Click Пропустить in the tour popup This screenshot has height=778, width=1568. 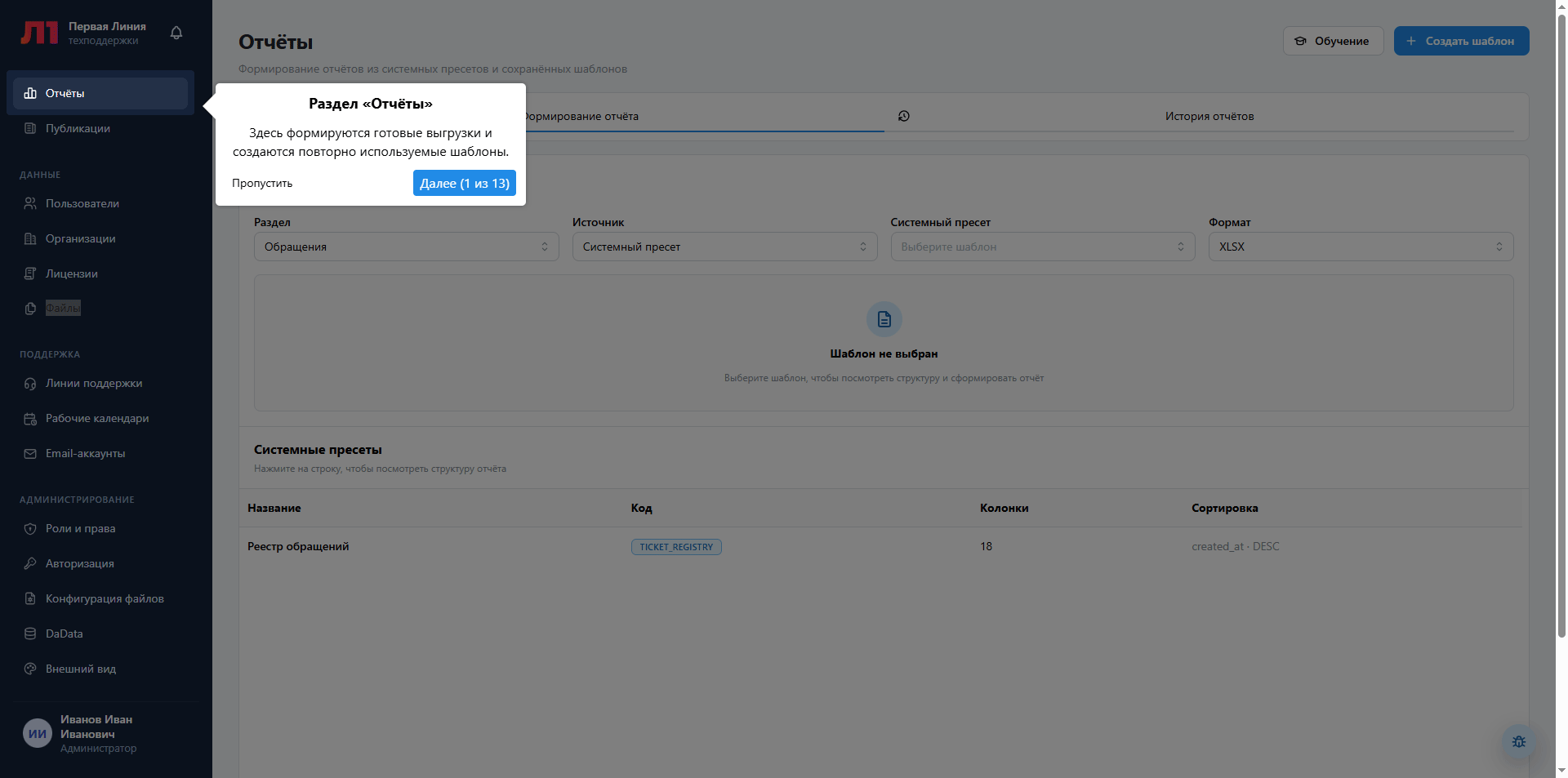coord(262,183)
